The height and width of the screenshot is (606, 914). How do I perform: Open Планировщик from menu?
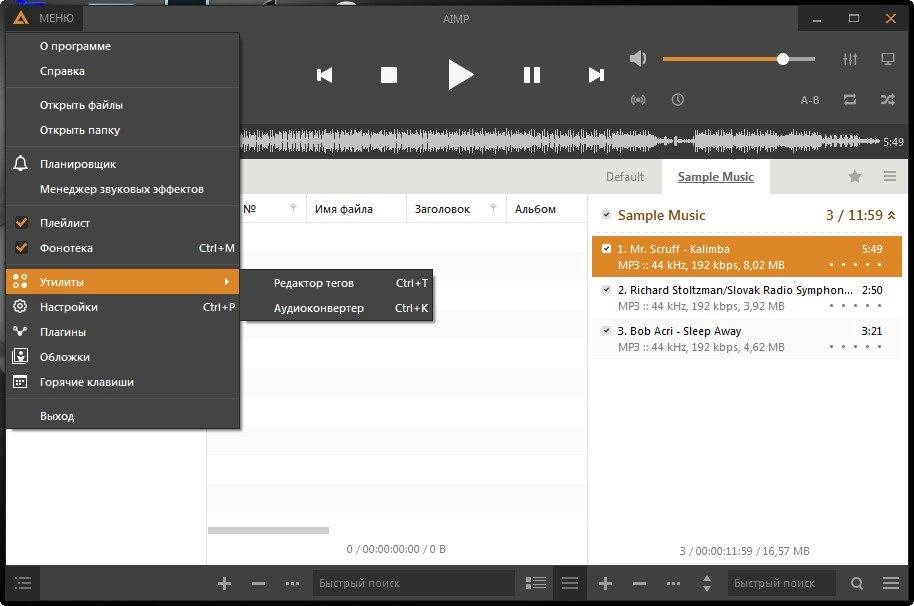click(122, 164)
